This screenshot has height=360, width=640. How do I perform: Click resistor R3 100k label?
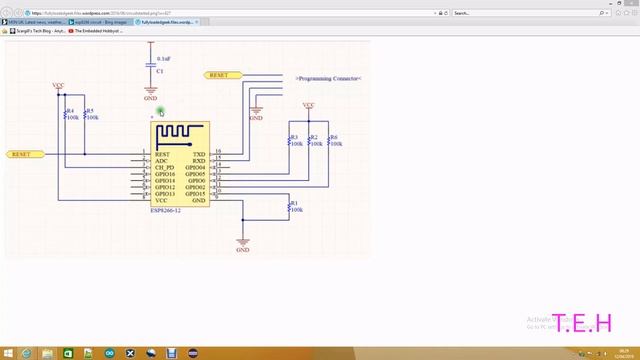[x=296, y=141]
